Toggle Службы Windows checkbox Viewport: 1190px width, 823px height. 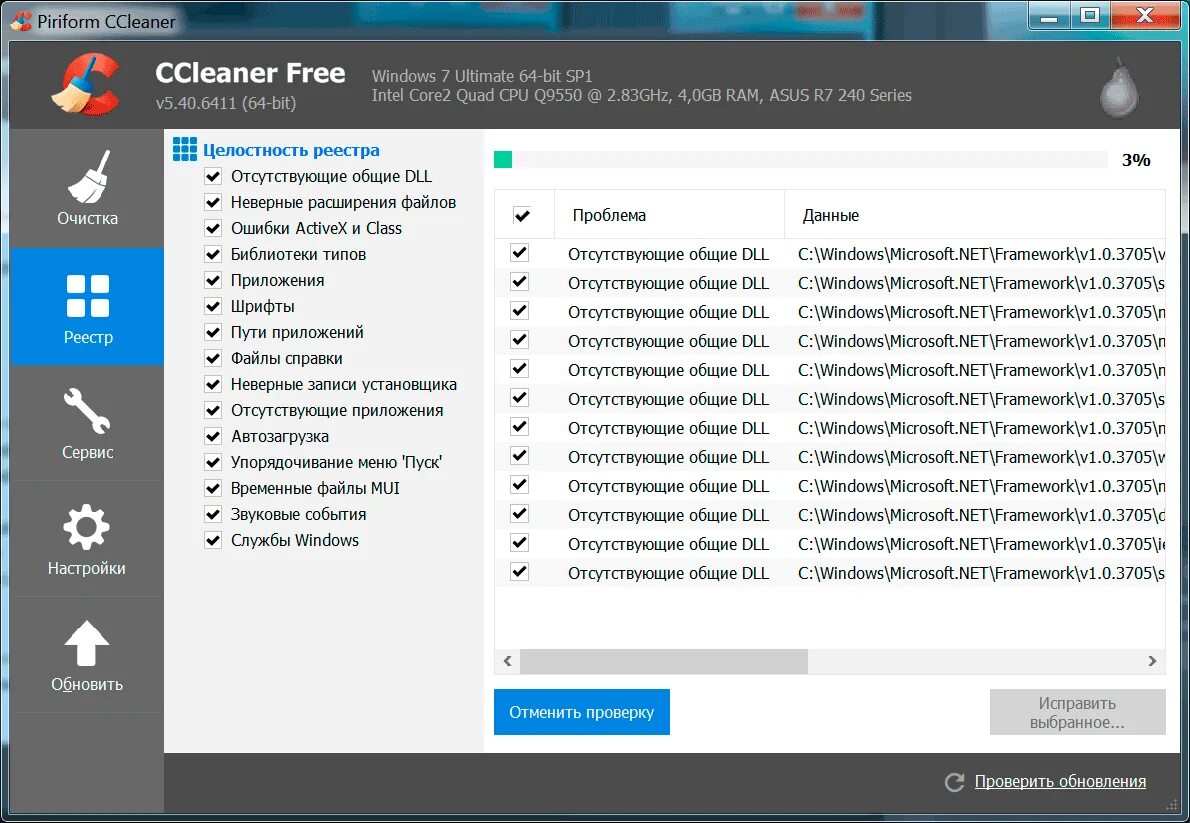(x=213, y=541)
